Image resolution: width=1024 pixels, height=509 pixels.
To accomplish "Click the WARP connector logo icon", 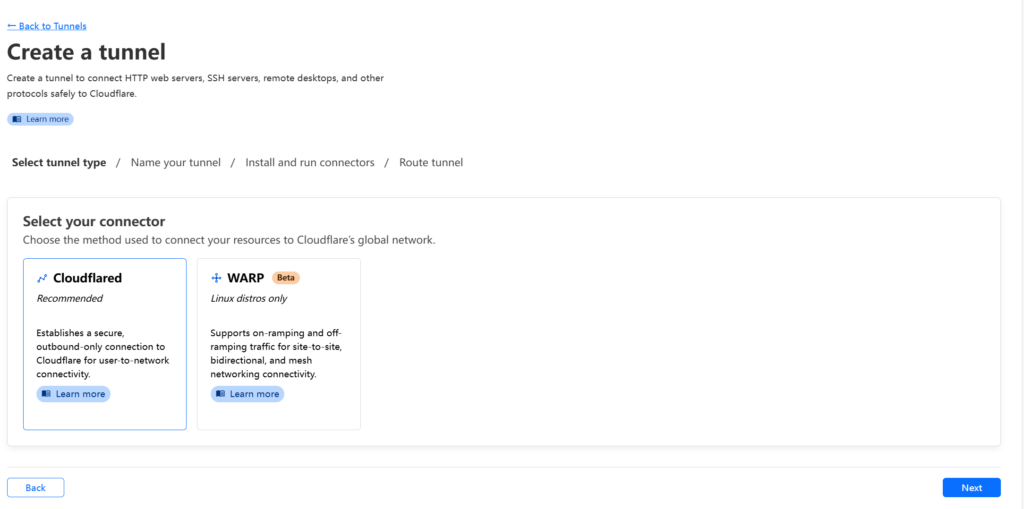I will [216, 278].
